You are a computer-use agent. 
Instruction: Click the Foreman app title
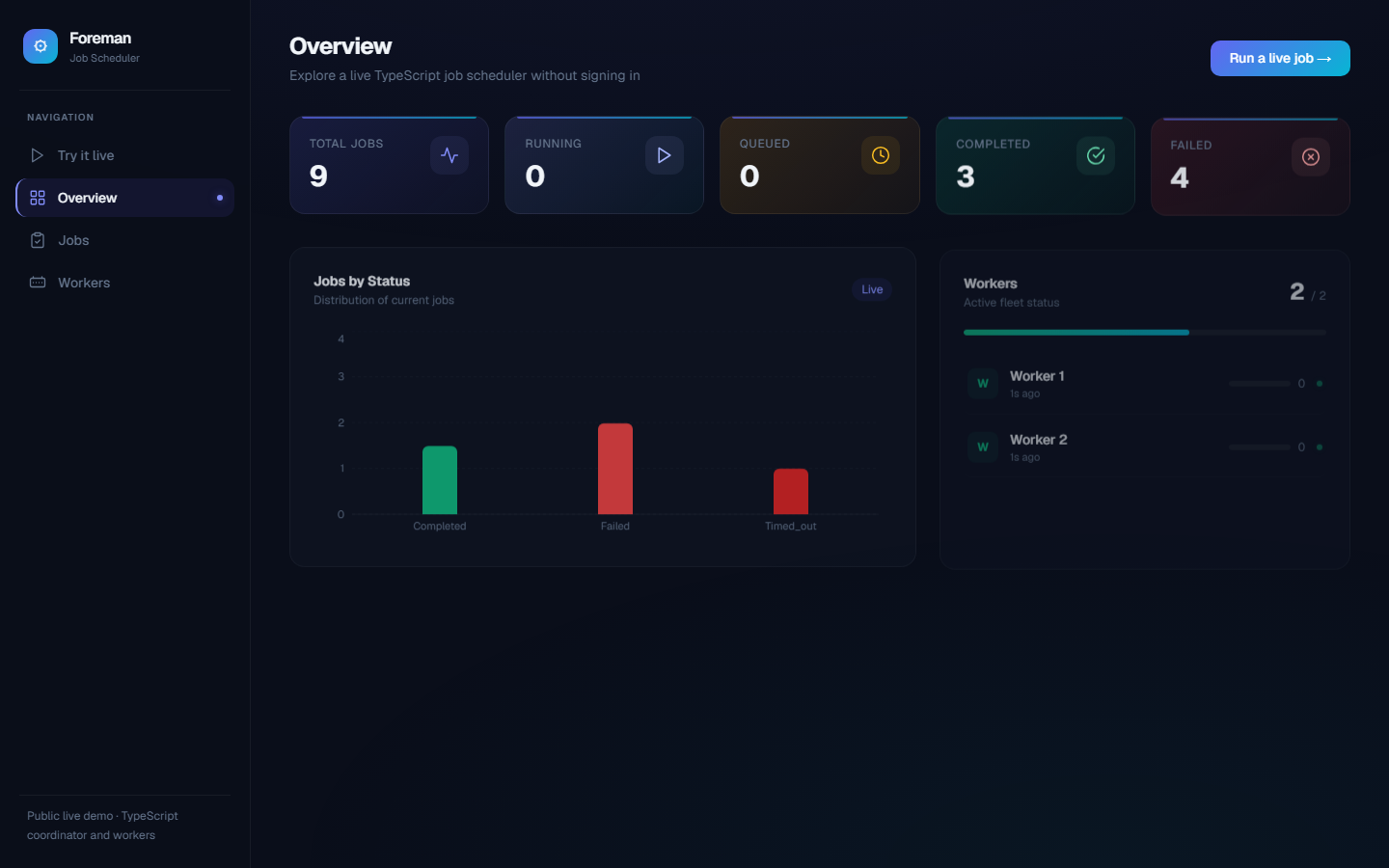click(100, 39)
